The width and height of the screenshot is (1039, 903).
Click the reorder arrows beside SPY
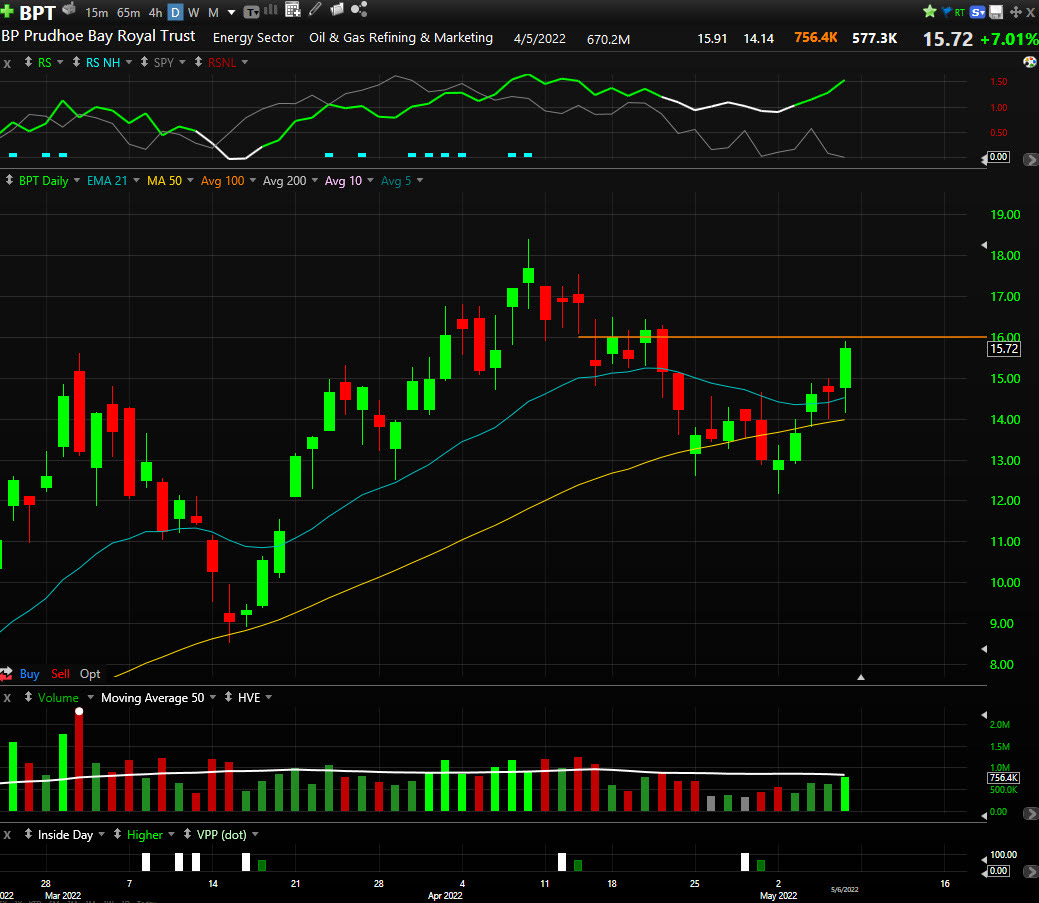(144, 62)
